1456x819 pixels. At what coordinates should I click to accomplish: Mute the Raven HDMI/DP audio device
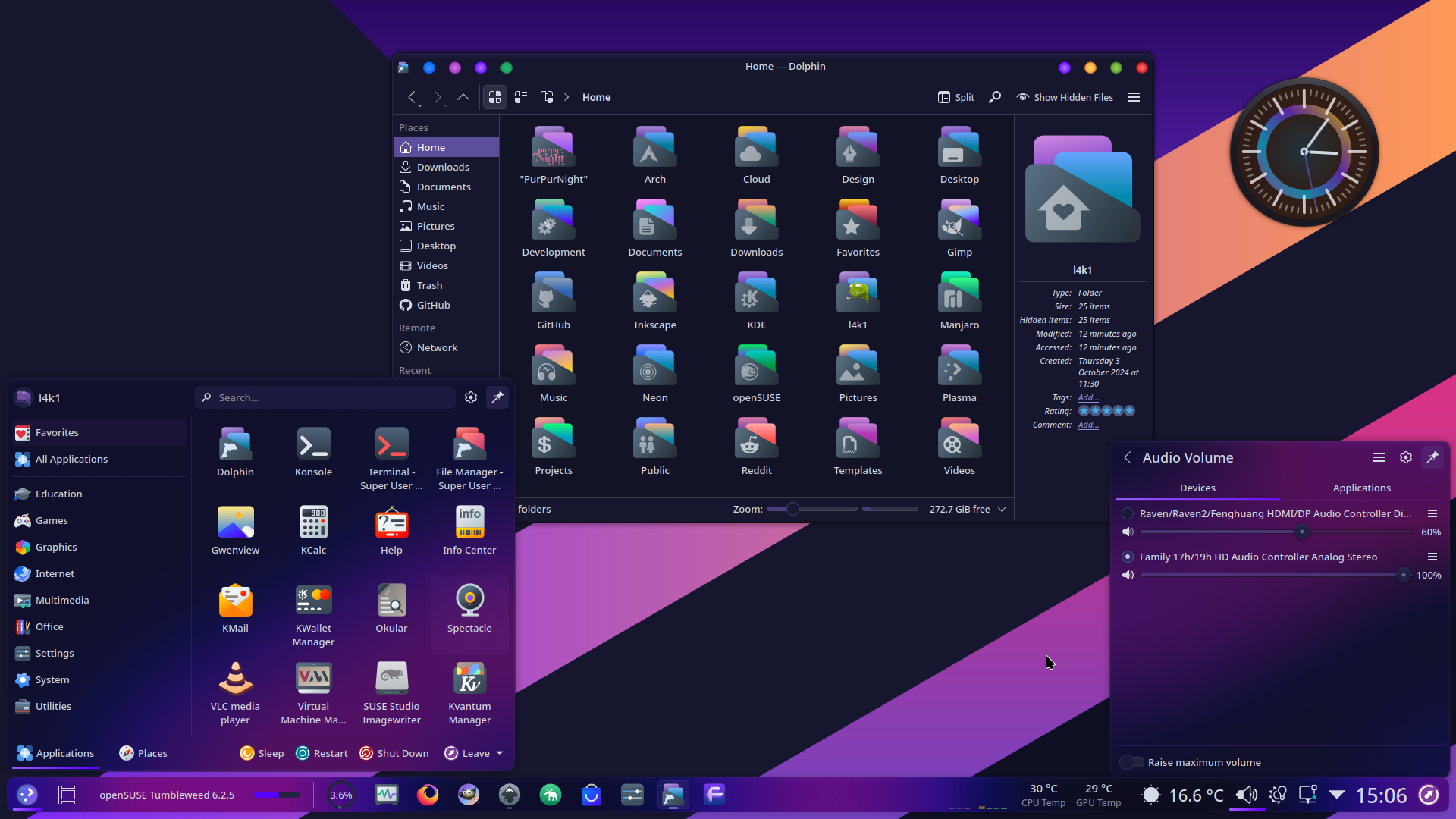pos(1128,532)
